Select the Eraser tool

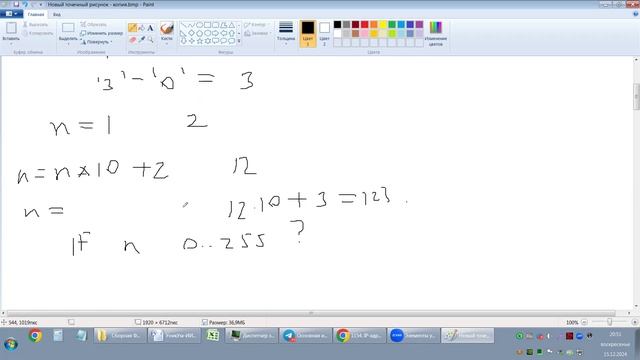point(132,40)
